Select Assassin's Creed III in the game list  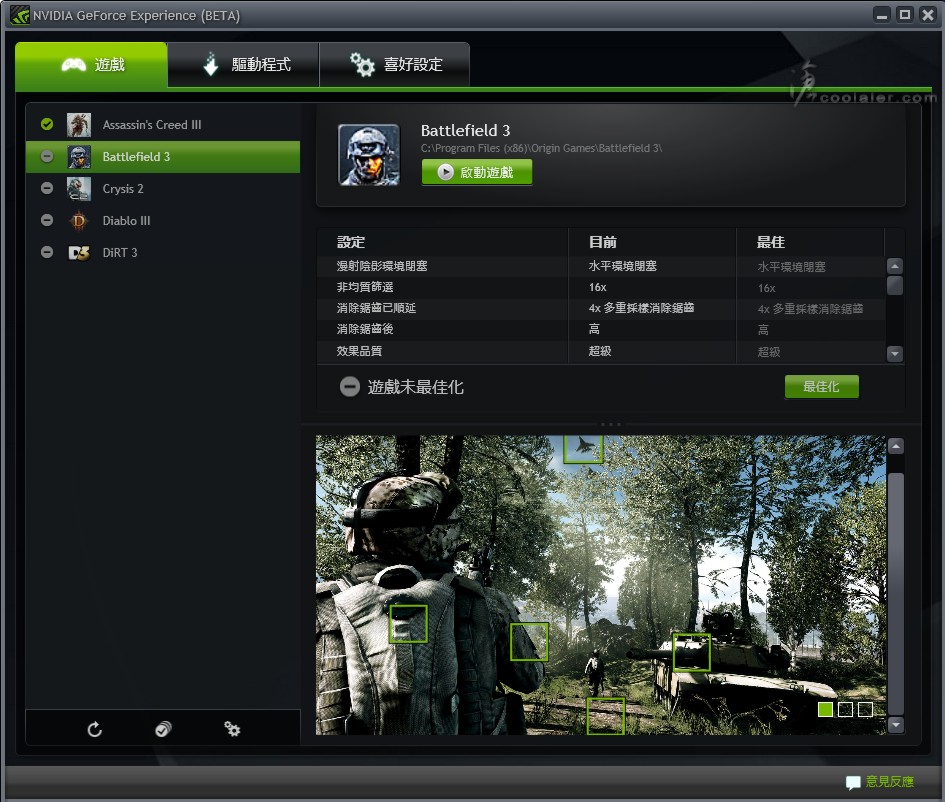click(163, 125)
